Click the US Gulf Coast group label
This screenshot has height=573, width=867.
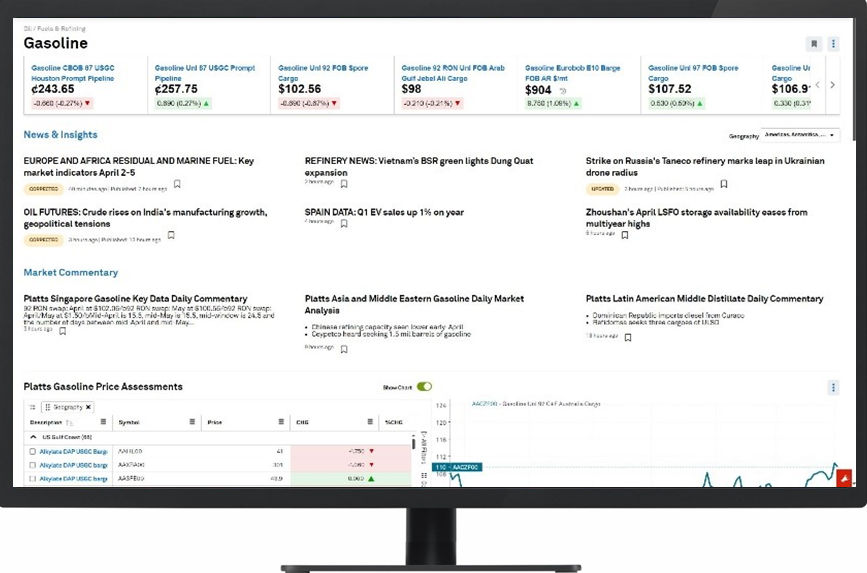pos(67,437)
